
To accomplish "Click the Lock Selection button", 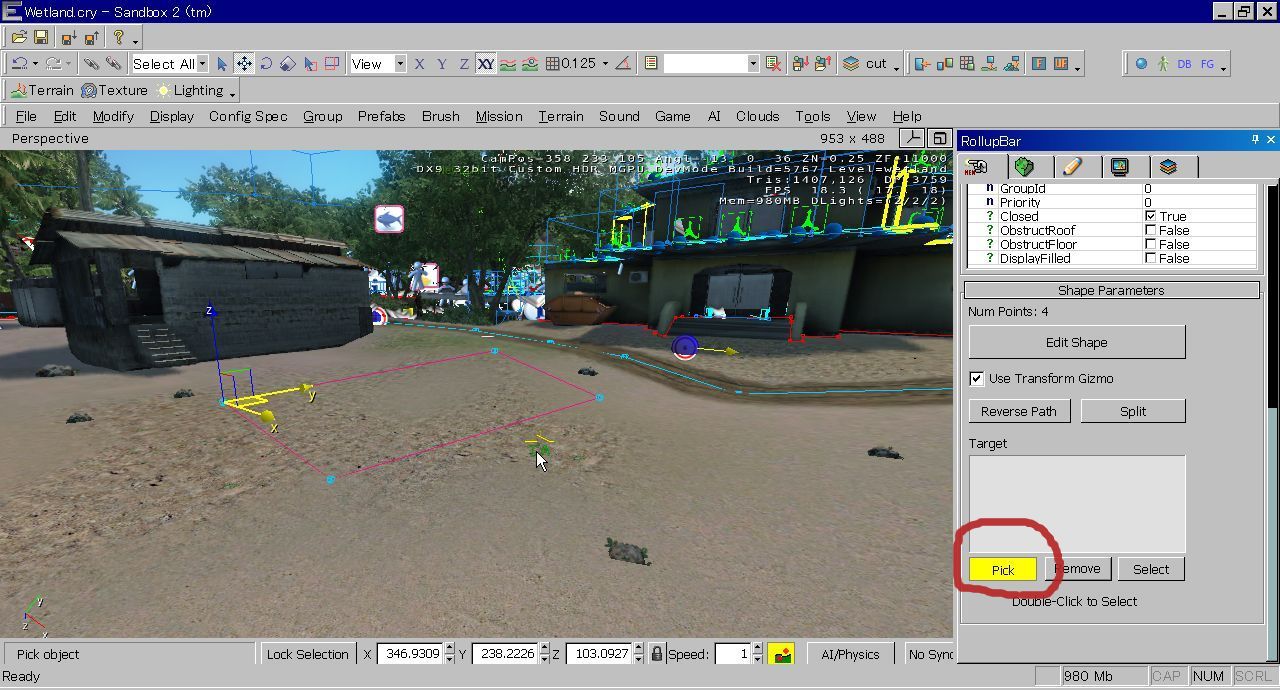I will tap(307, 654).
